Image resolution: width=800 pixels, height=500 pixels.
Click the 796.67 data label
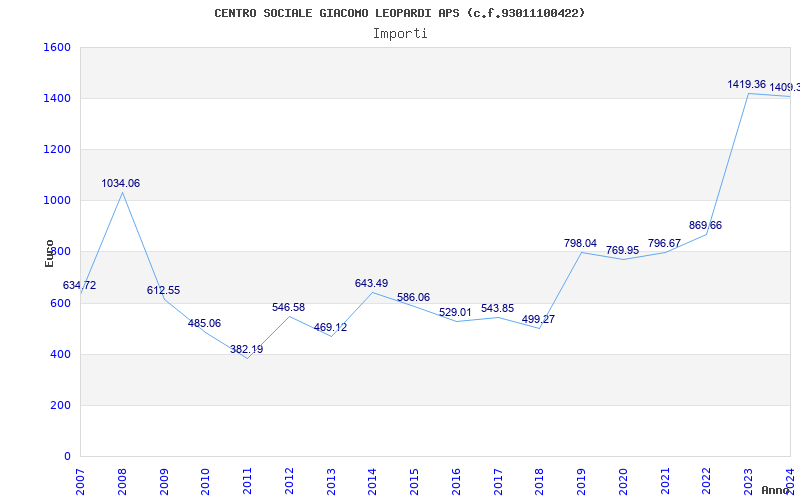coord(664,244)
